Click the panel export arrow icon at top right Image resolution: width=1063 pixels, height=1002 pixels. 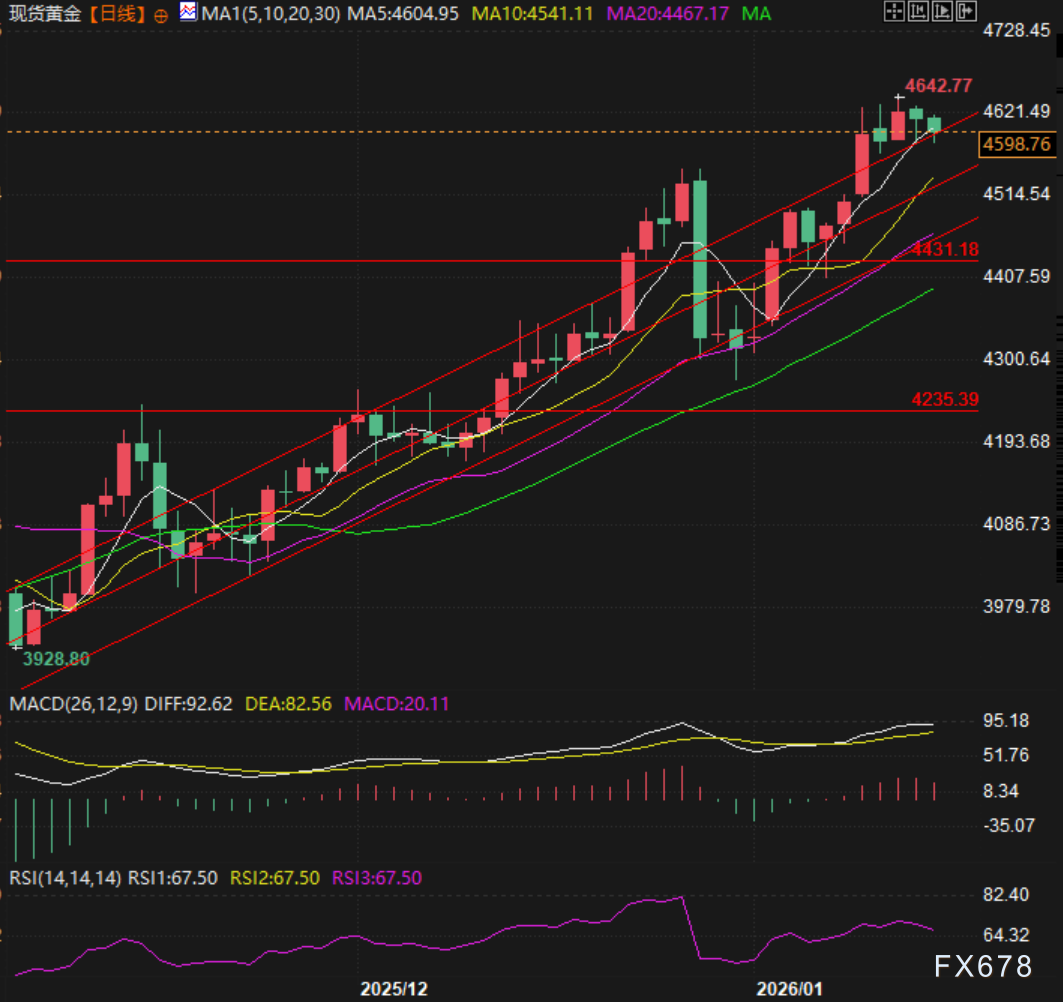tap(967, 11)
